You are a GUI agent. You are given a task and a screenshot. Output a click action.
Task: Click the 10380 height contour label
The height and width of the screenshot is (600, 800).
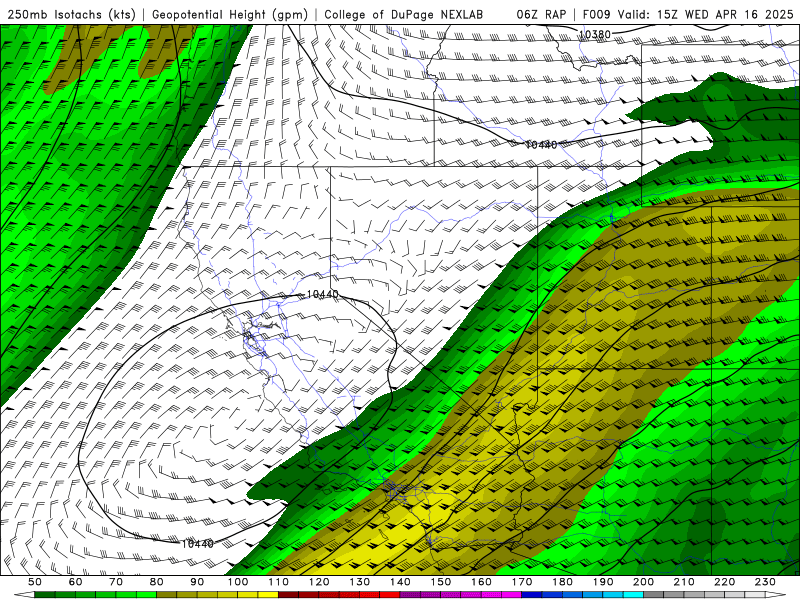(594, 34)
